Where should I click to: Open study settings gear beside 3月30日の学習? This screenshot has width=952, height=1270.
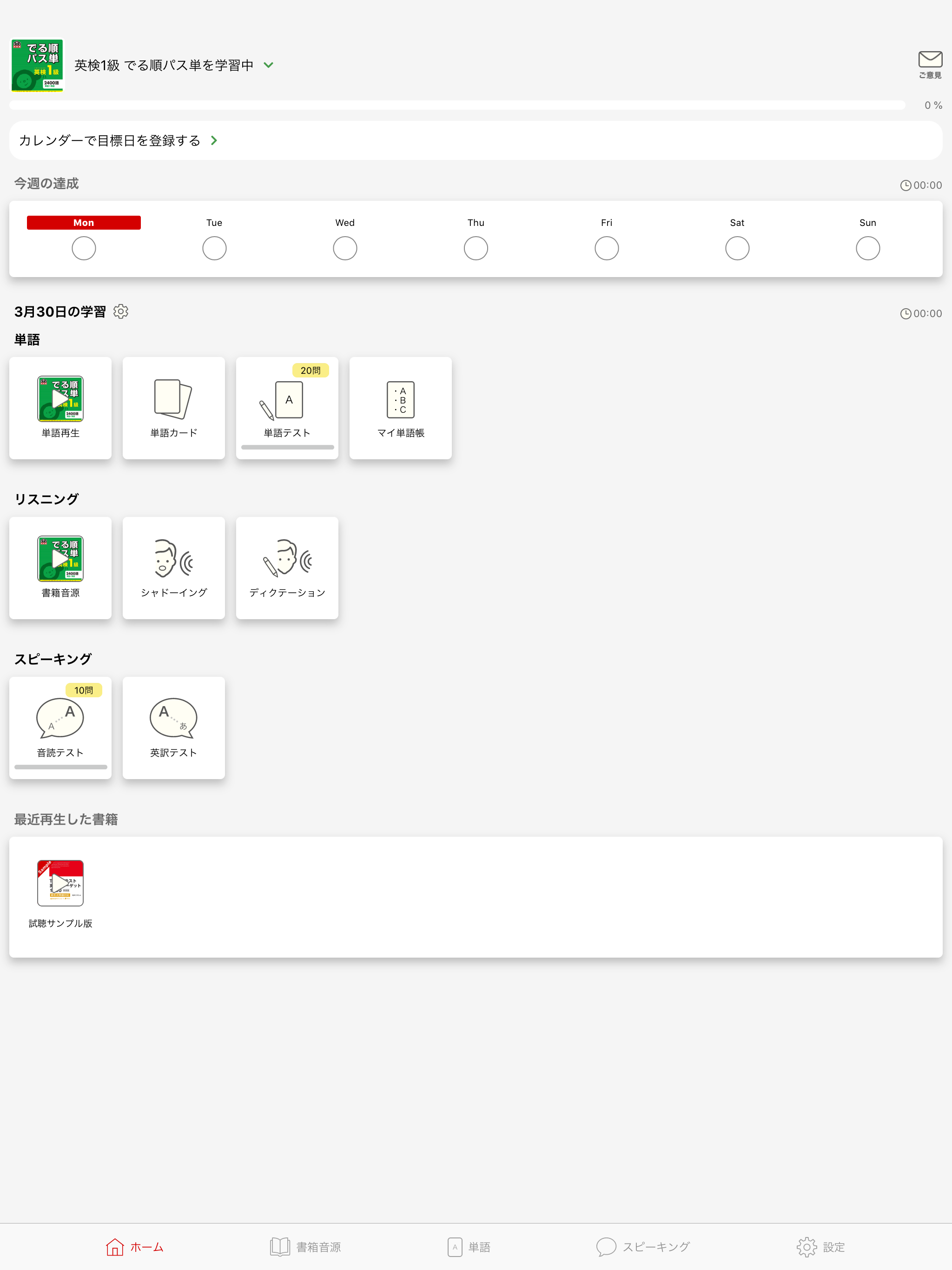[x=120, y=311]
